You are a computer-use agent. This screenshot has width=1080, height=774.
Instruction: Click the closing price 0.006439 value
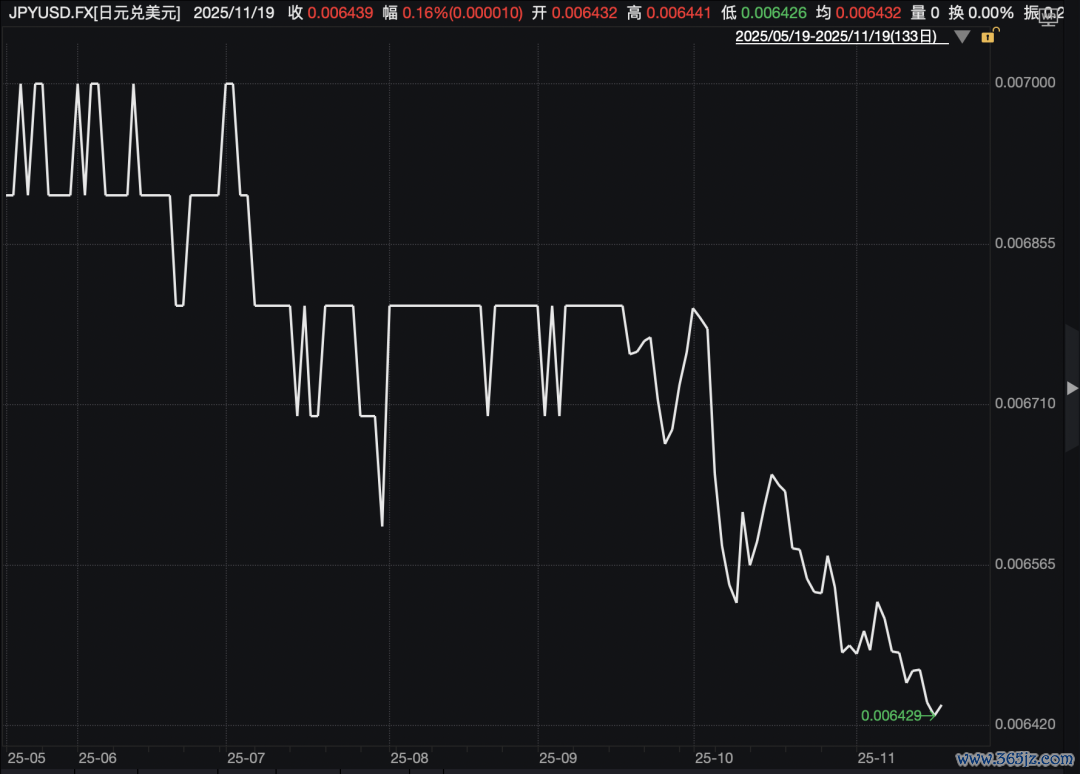338,13
